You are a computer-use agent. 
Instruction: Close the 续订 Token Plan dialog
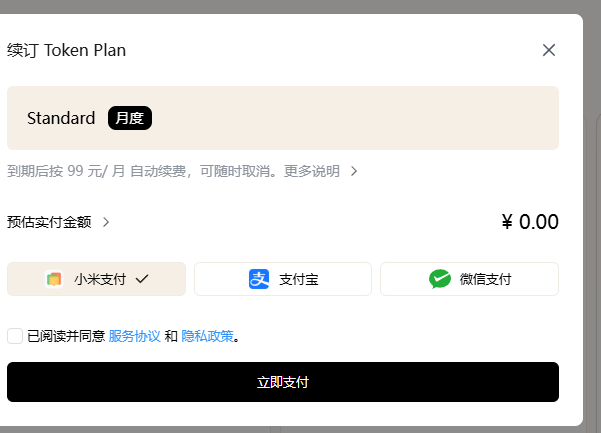(x=549, y=50)
